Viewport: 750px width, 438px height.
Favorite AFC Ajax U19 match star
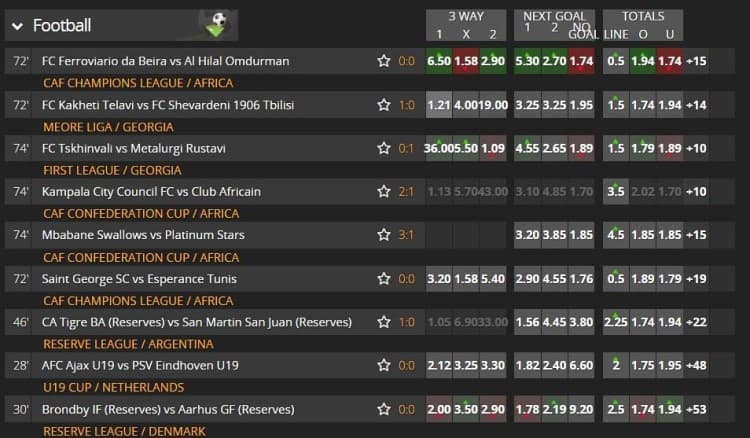coord(384,365)
